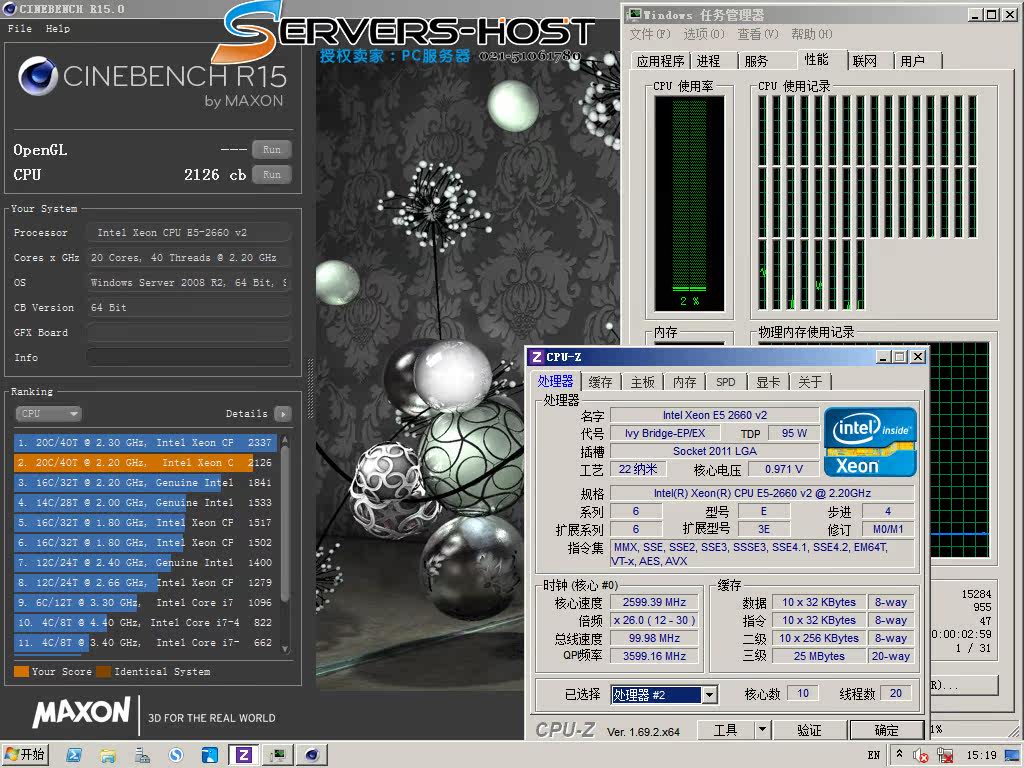This screenshot has height=768, width=1024.
Task: Open the 处理器 #2 selection dropdown
Action: (664, 695)
